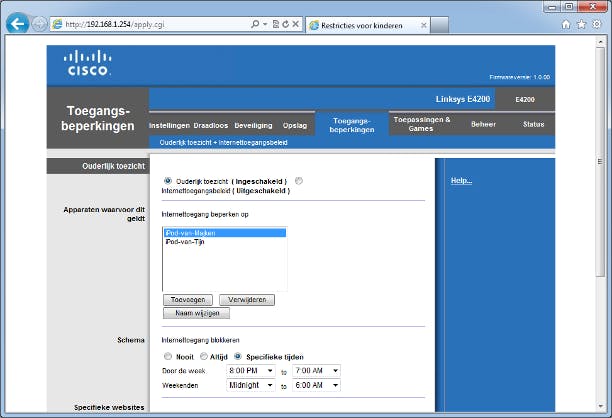Click the browser forward arrow button
Screen dimensions: 612x418
39,24
